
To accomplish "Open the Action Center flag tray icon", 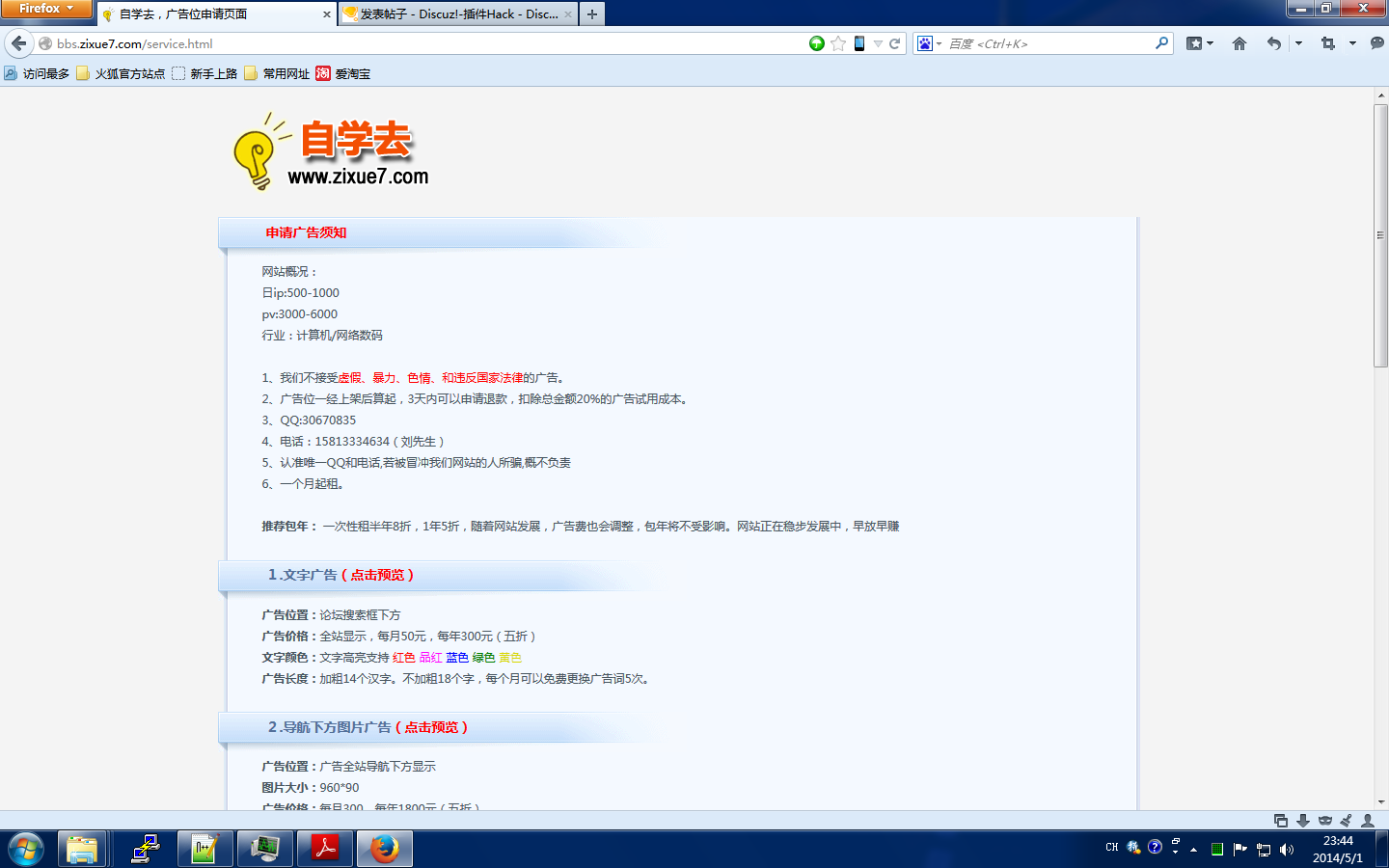I will 1240,850.
